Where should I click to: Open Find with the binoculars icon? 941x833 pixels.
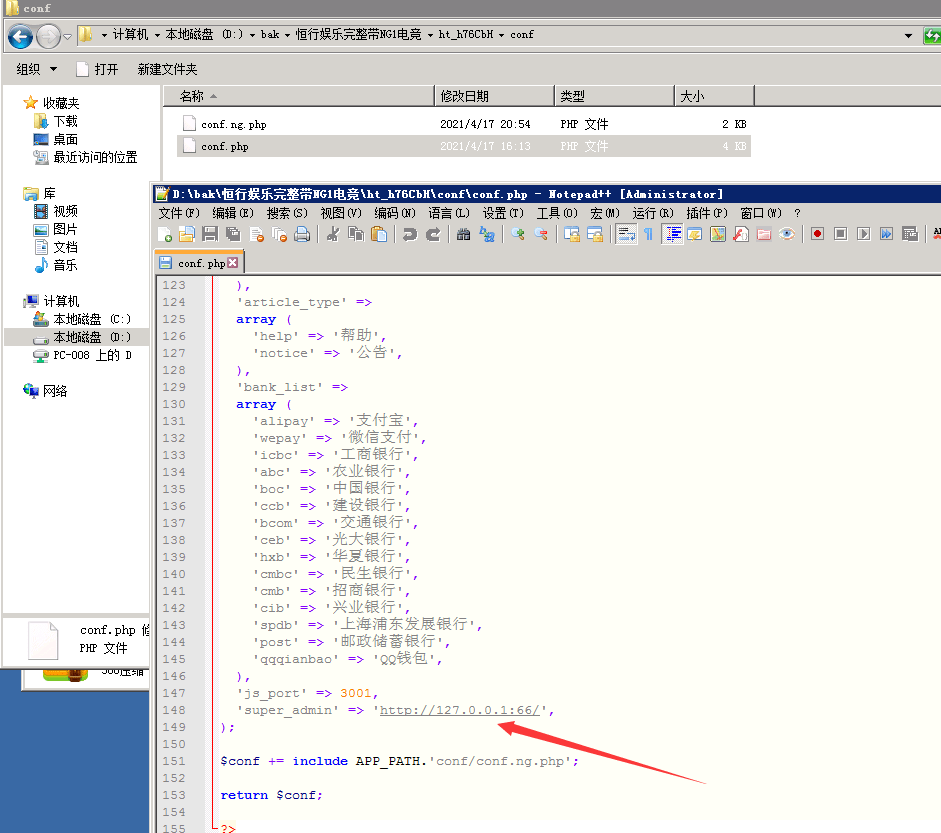tap(463, 234)
